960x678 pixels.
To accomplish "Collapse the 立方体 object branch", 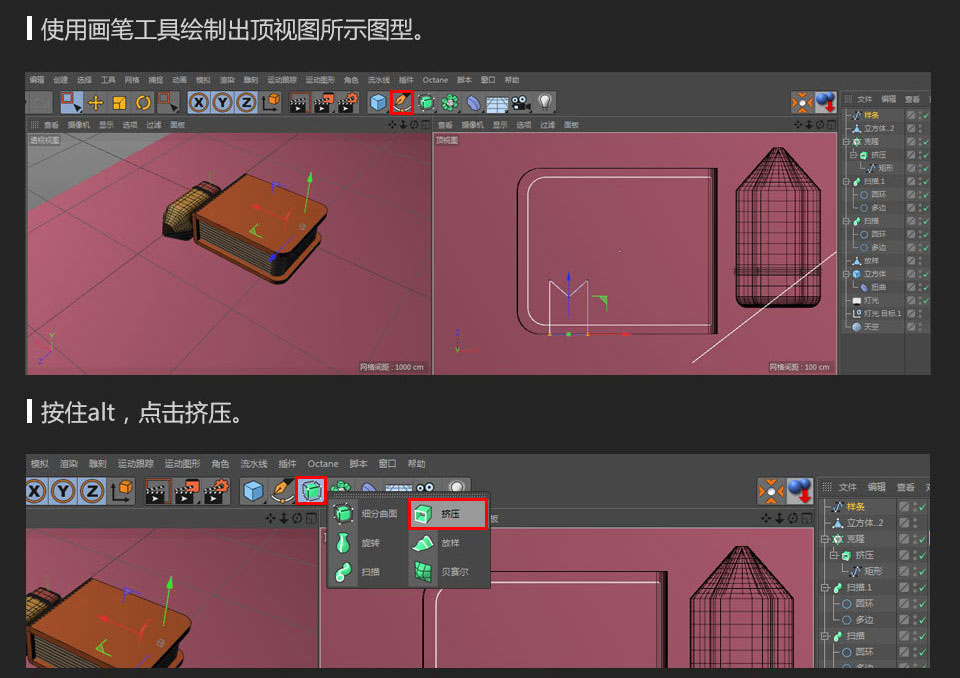I will (x=846, y=272).
